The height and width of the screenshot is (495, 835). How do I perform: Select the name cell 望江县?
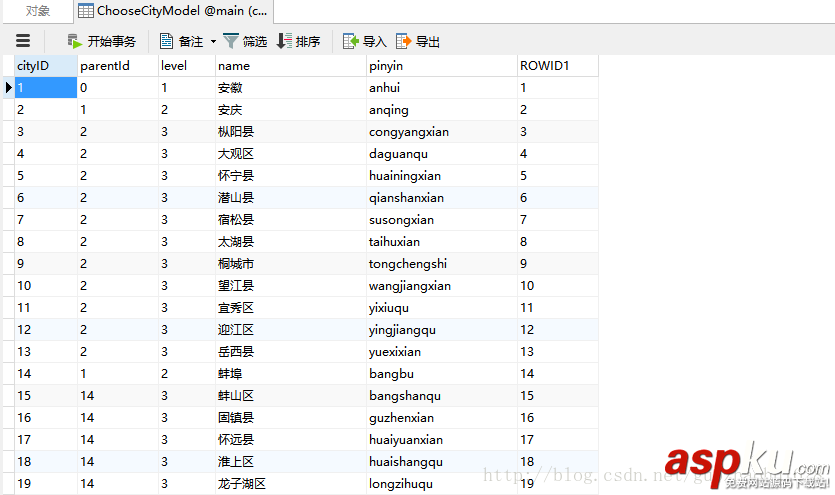click(x=291, y=286)
